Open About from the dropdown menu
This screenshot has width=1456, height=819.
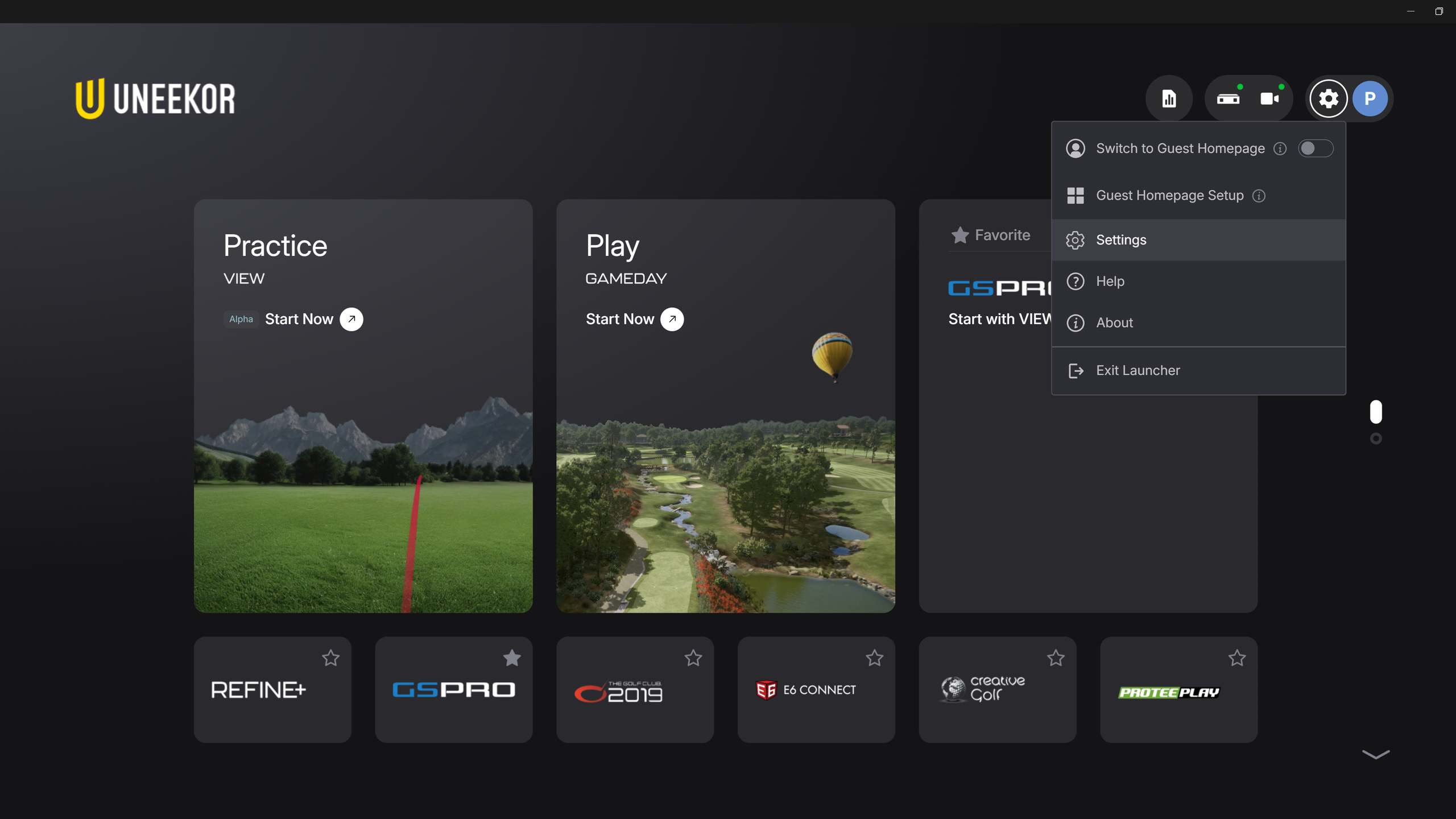click(1198, 323)
